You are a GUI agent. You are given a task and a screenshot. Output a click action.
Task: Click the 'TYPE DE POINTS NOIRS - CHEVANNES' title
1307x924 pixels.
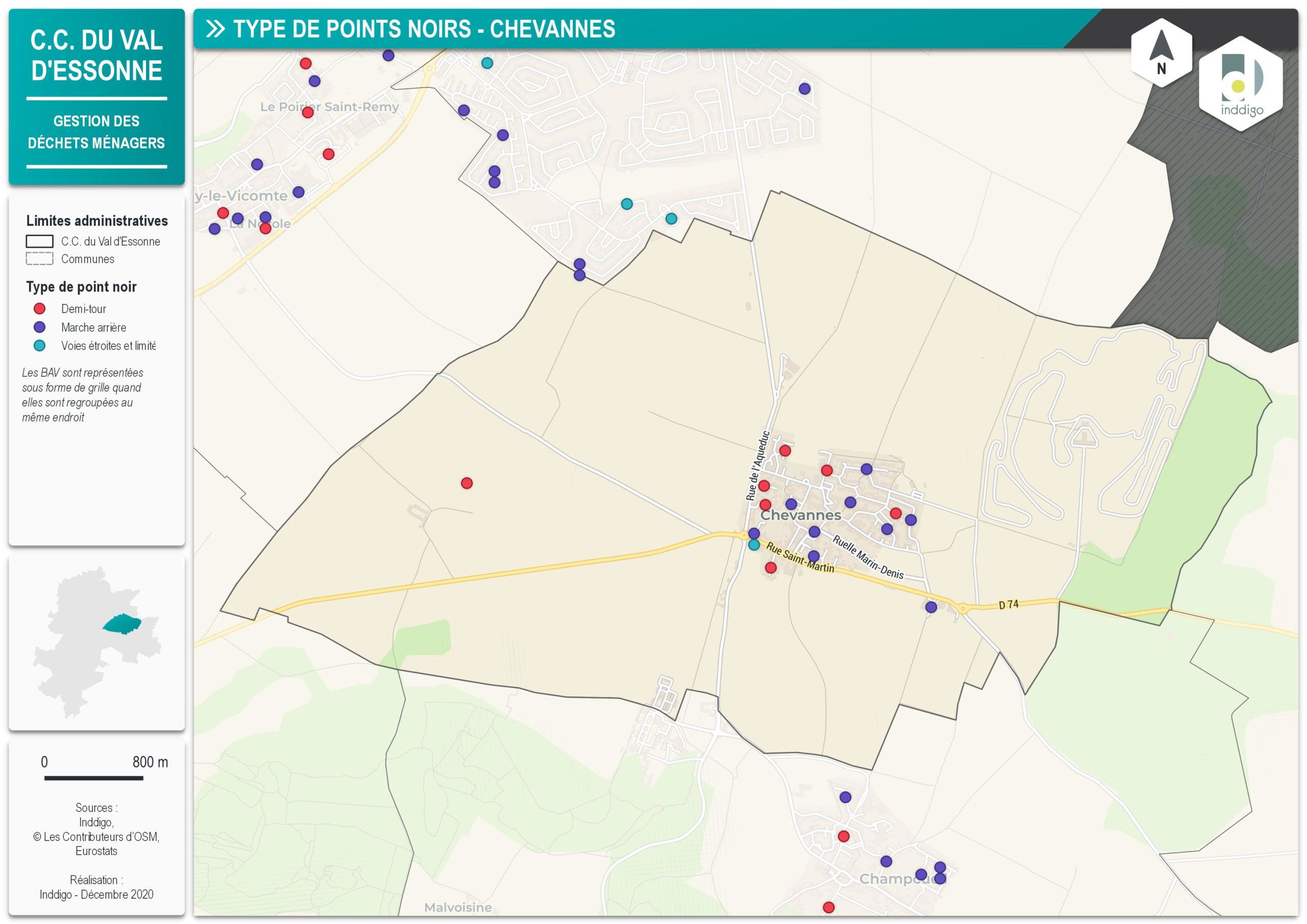[x=424, y=29]
